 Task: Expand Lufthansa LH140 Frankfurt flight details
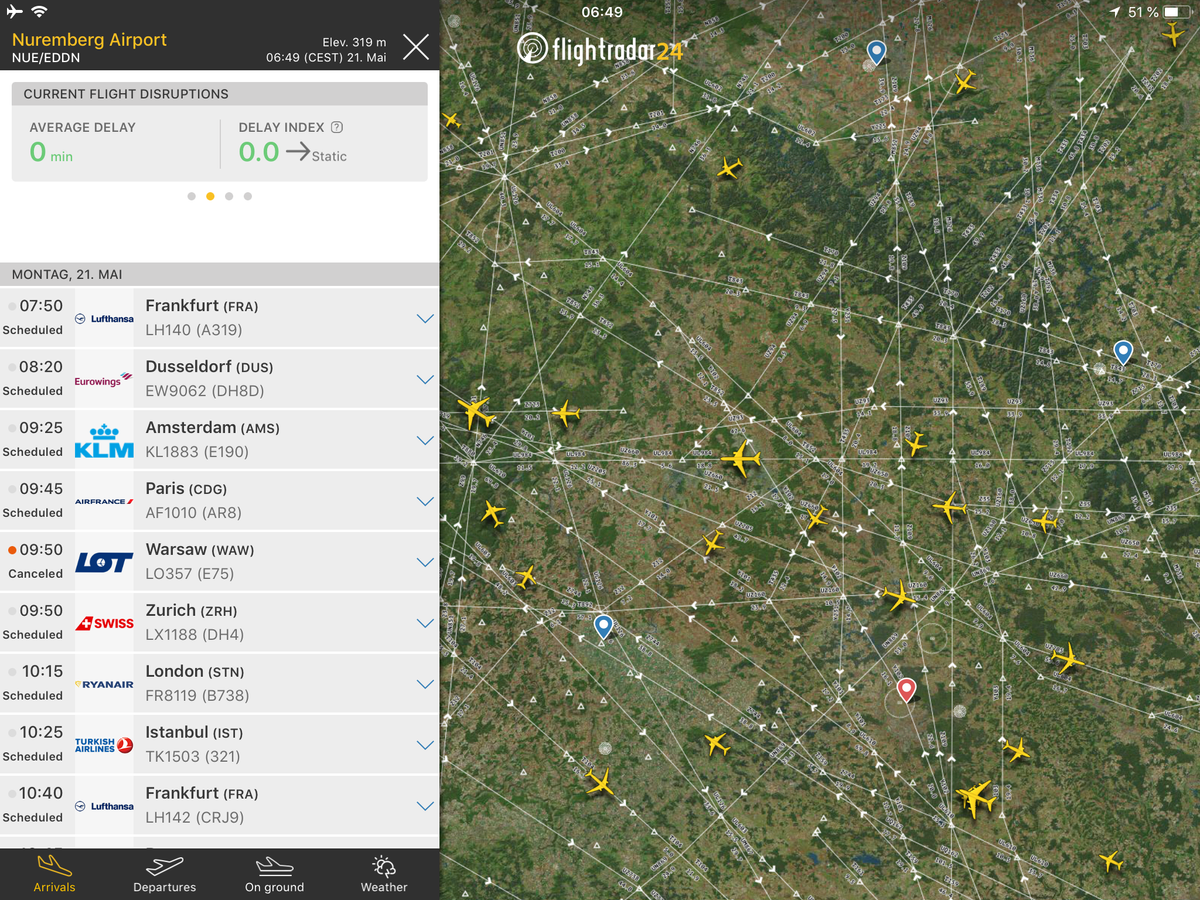click(x=425, y=319)
